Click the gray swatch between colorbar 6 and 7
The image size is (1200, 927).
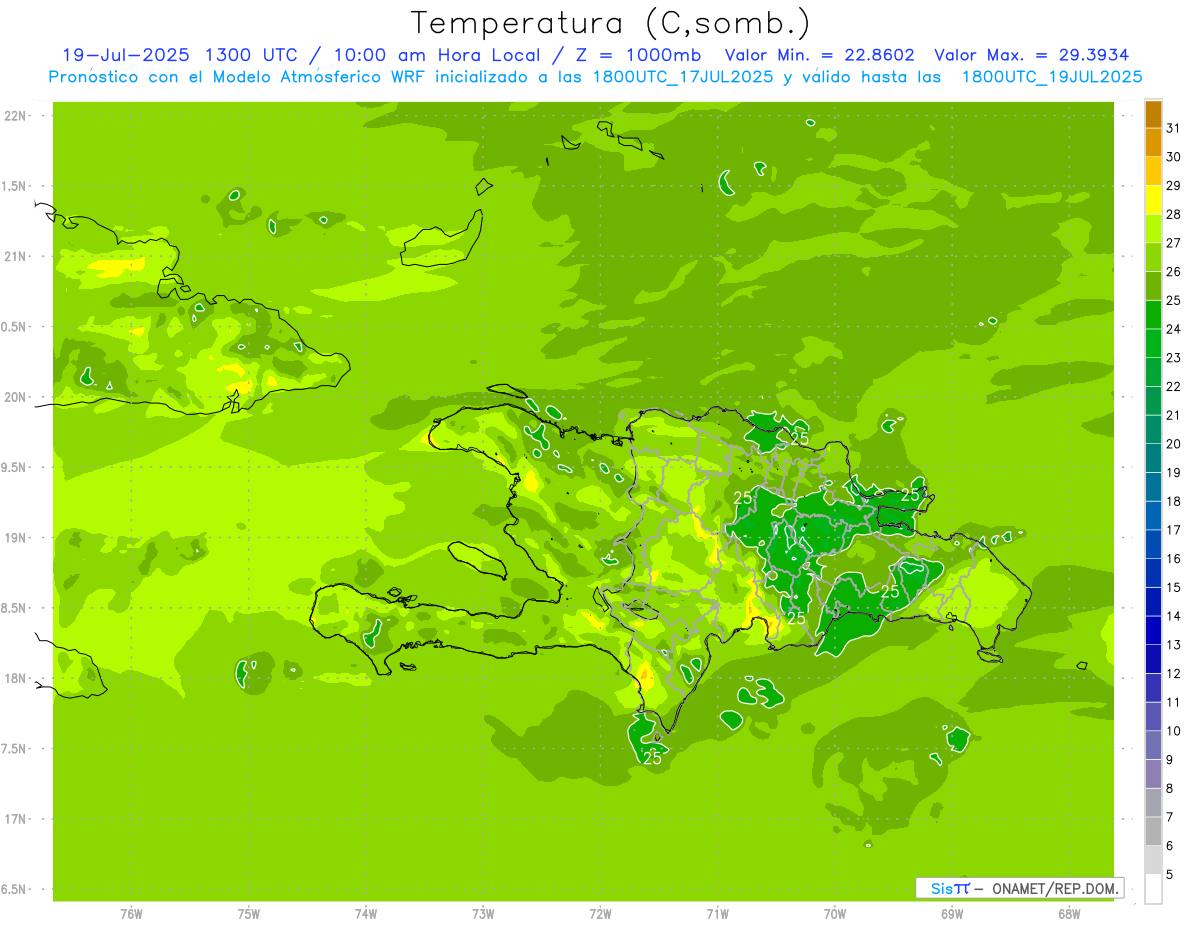point(1153,831)
